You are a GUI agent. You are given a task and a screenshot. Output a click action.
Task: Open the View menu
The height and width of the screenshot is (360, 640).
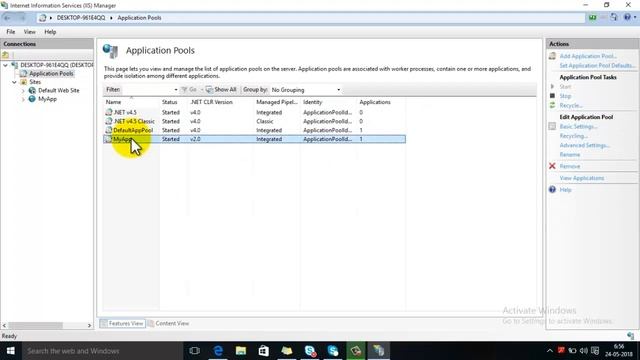(x=29, y=32)
